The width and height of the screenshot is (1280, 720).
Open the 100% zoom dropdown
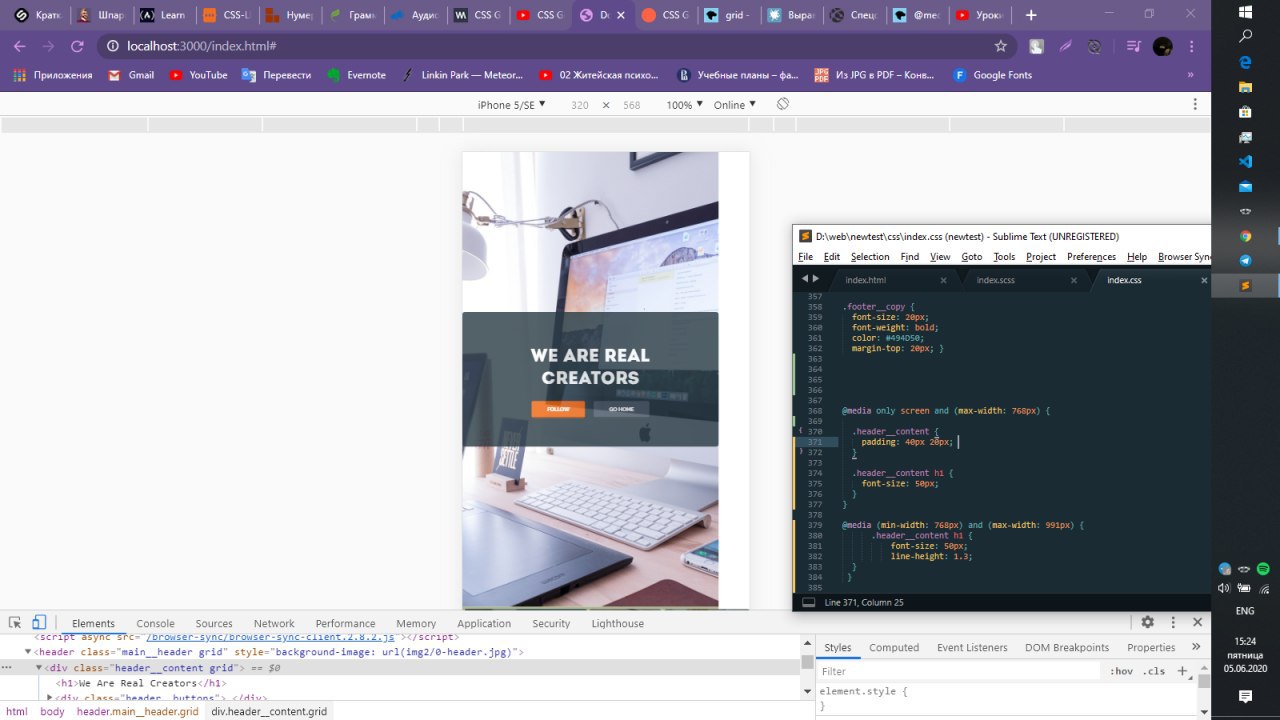point(685,105)
